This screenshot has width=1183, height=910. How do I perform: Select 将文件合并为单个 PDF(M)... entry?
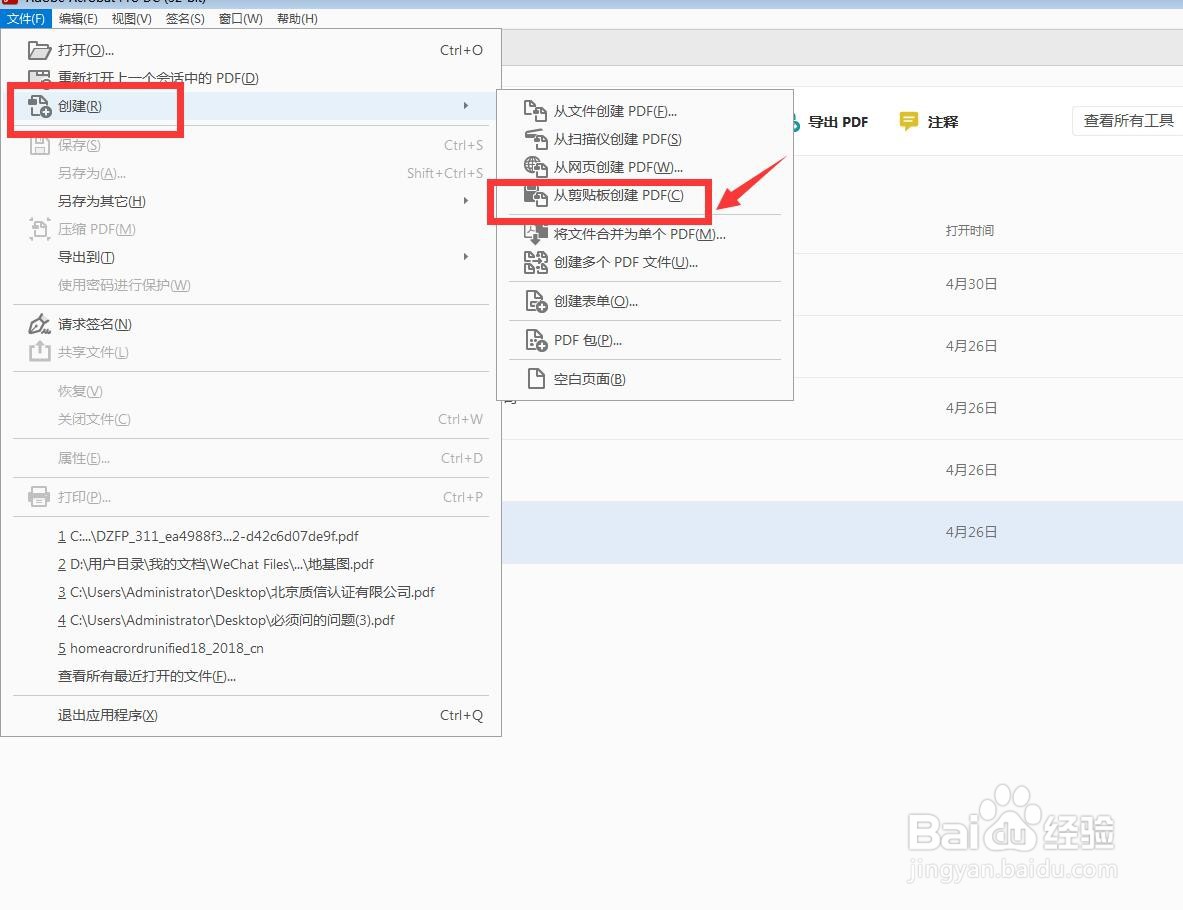tap(645, 234)
